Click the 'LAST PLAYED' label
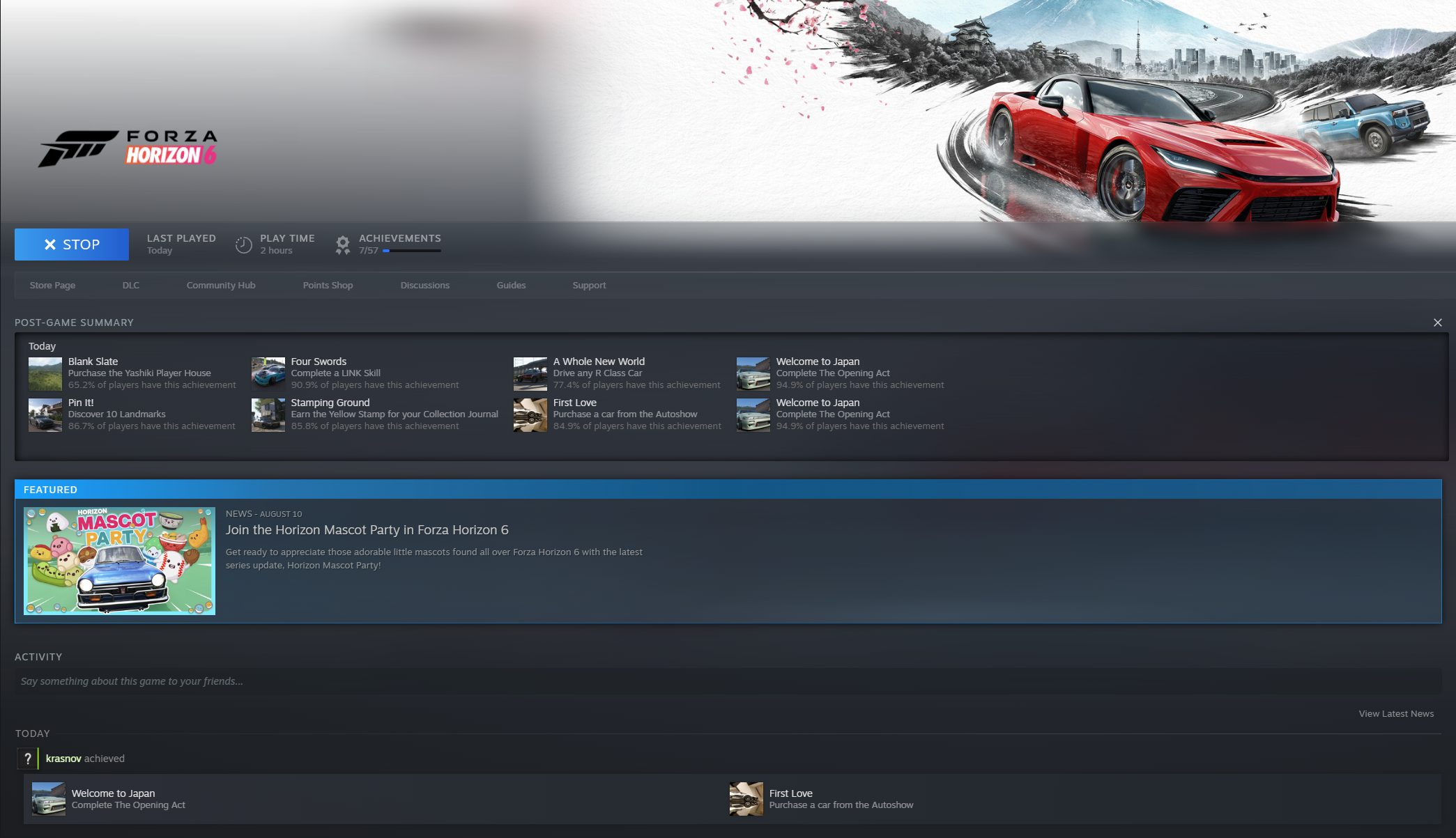1456x838 pixels. click(x=181, y=238)
